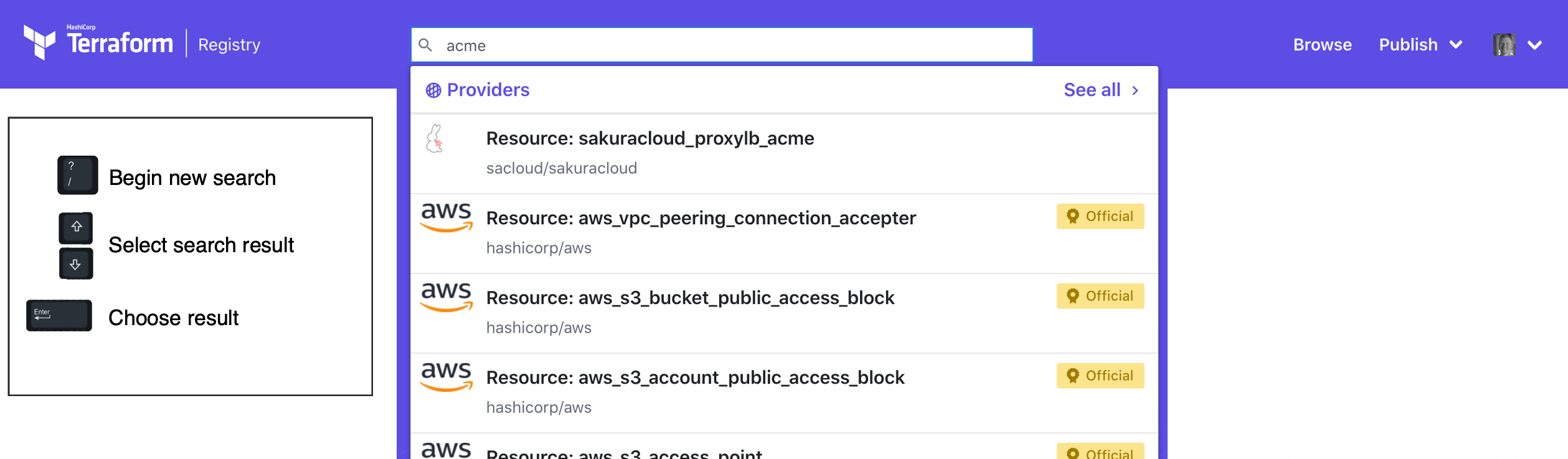Screen dimensions: 1568x459
Task: Click Official badge on aws_s3_bucket_public_access_block result
Action: pyautogui.click(x=1100, y=296)
